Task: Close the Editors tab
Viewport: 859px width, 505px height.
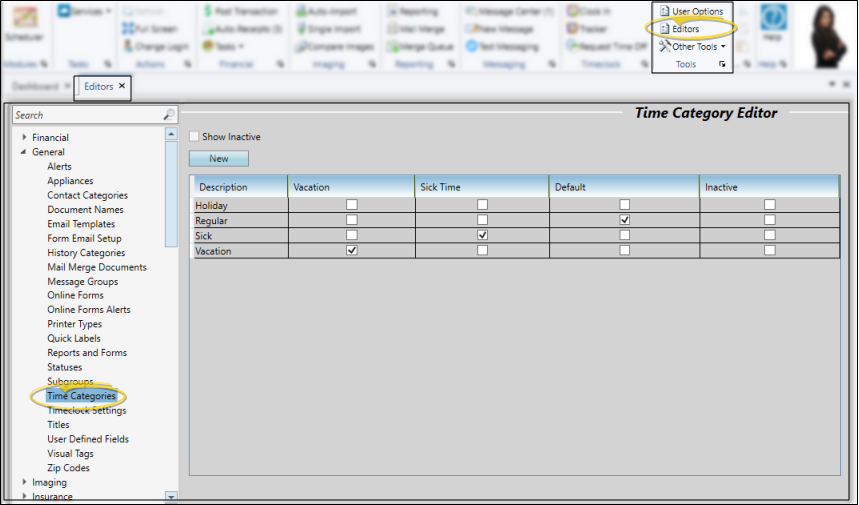Action: (122, 87)
